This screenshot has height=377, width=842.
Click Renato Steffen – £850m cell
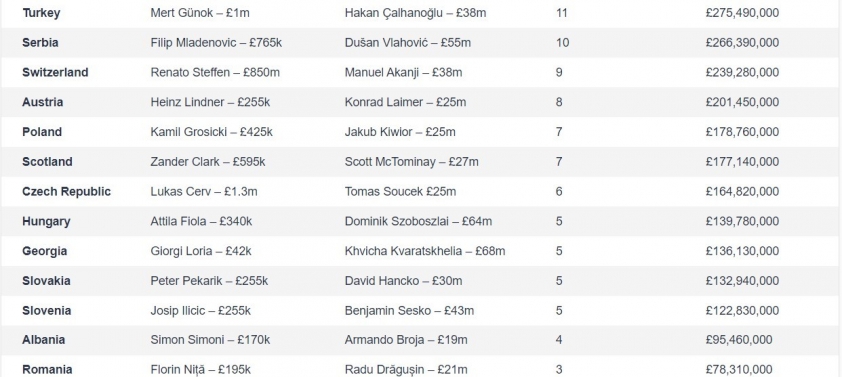click(215, 72)
